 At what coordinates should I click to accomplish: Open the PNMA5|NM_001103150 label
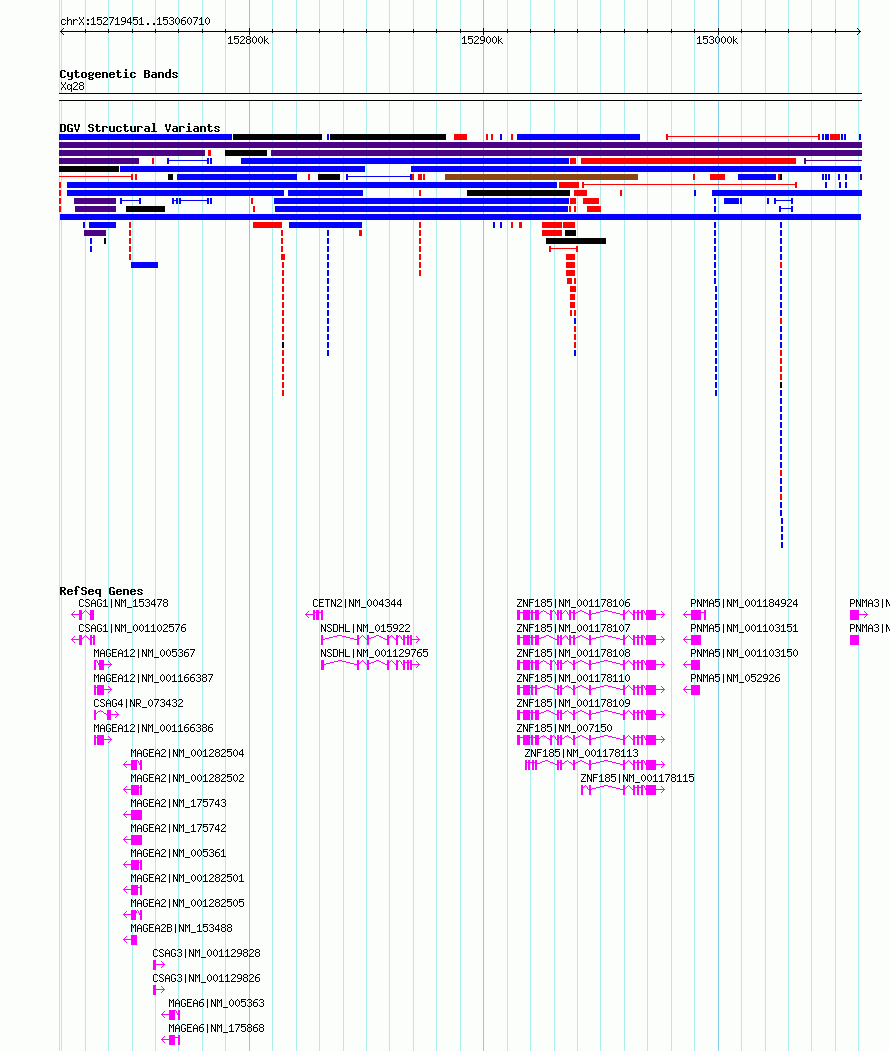click(745, 653)
